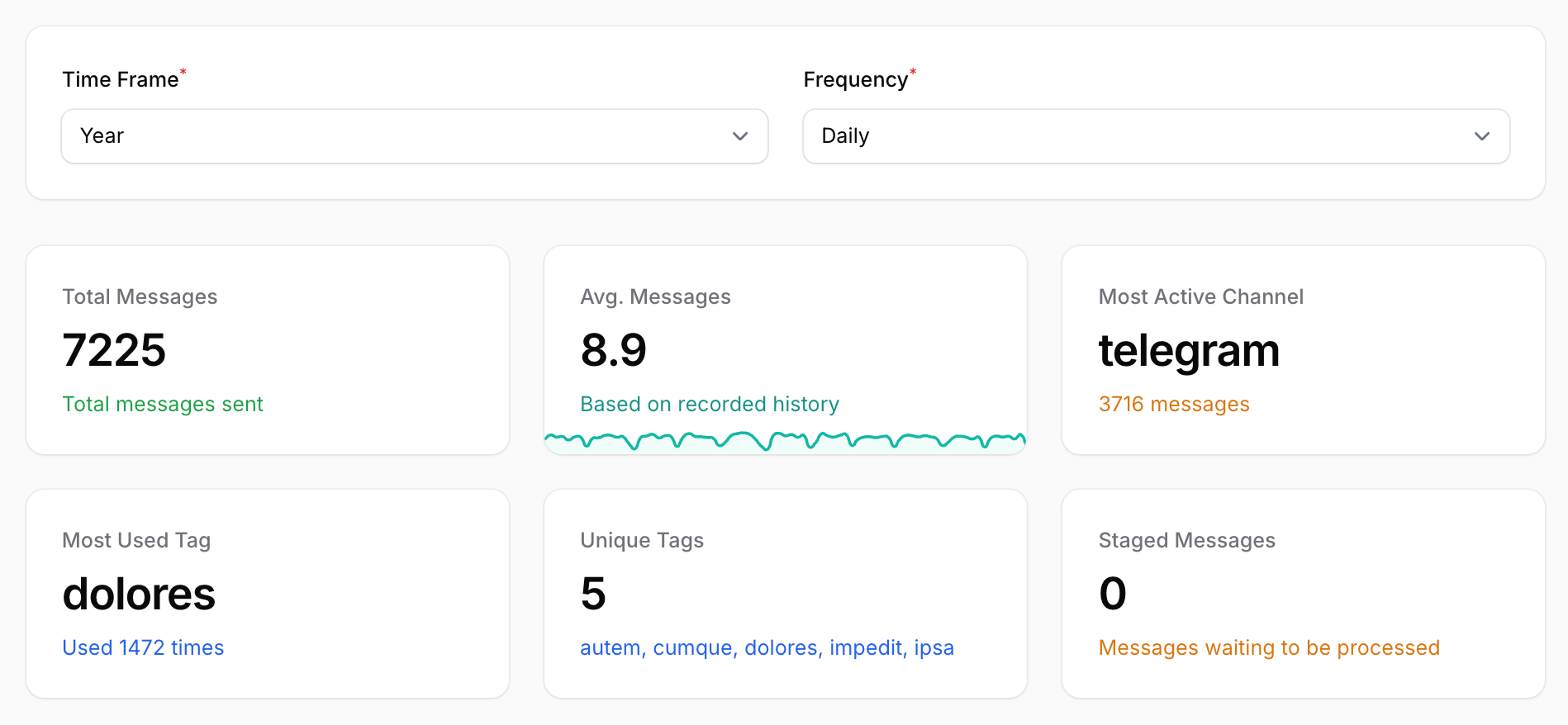Select the 8.9 average messages value

pyautogui.click(x=614, y=350)
